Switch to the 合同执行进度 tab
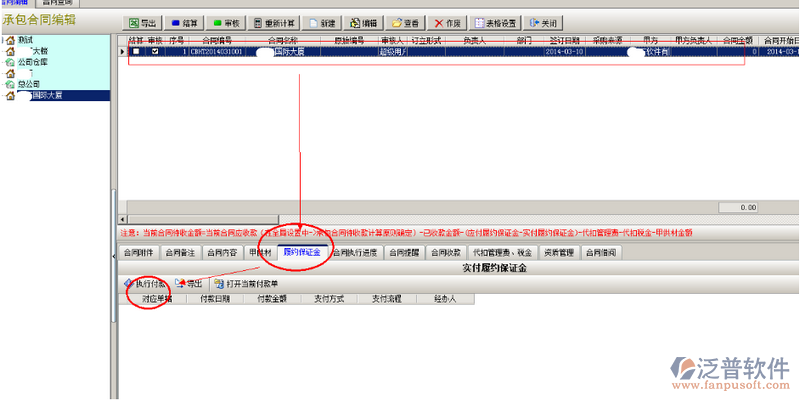Image resolution: width=800 pixels, height=401 pixels. pyautogui.click(x=355, y=253)
